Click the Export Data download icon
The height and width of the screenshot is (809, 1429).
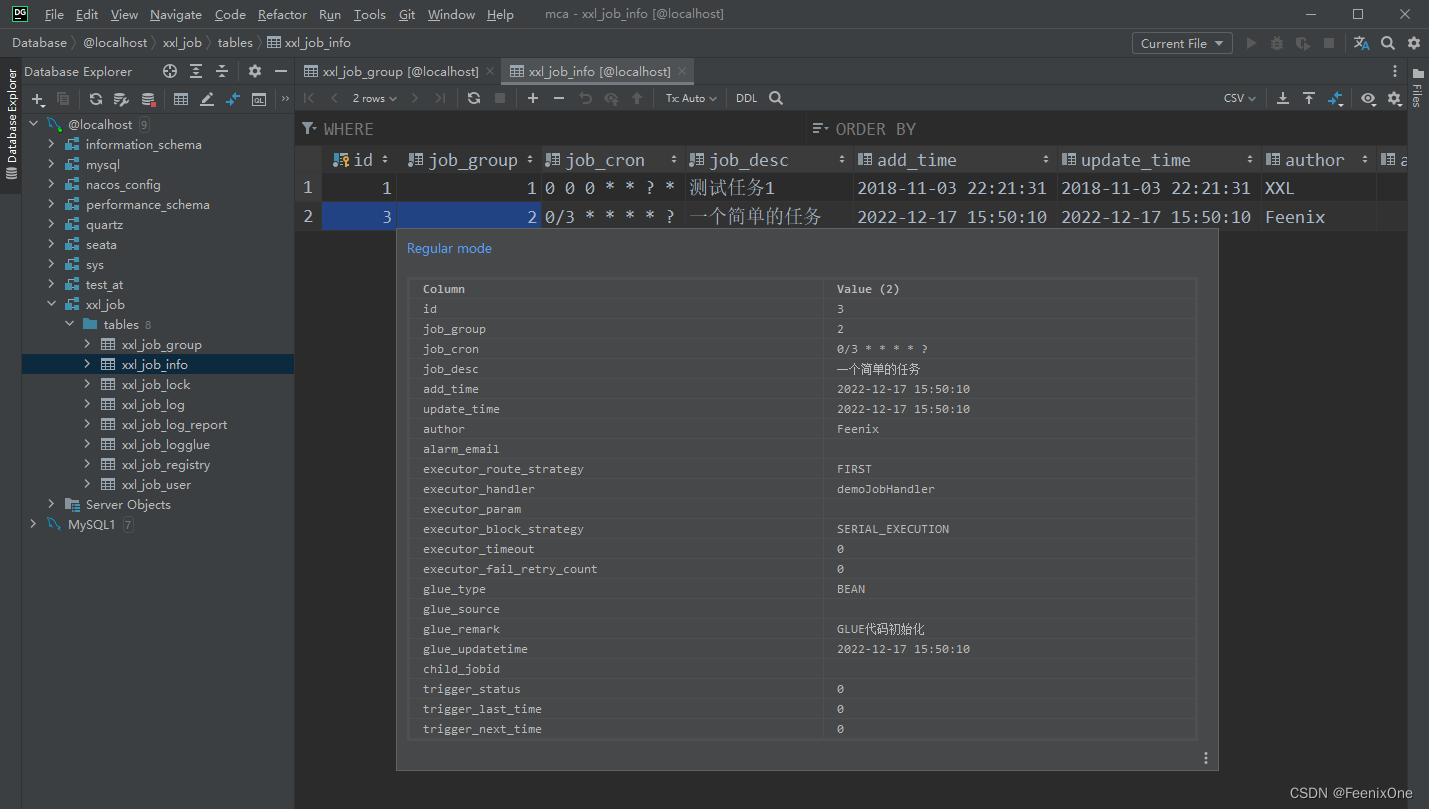click(1283, 98)
